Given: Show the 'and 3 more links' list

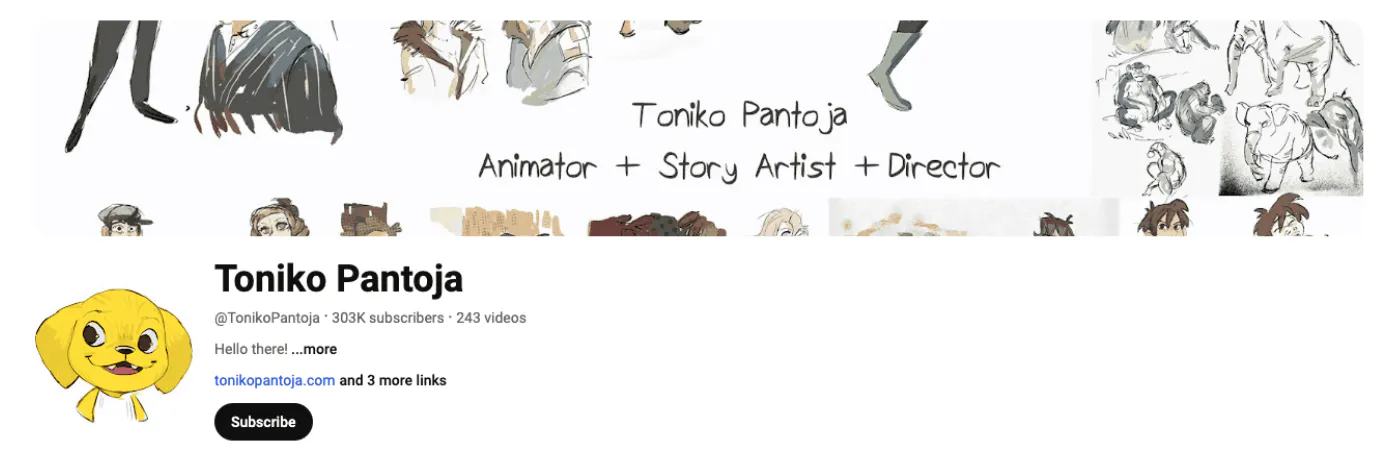Looking at the screenshot, I should tap(393, 381).
